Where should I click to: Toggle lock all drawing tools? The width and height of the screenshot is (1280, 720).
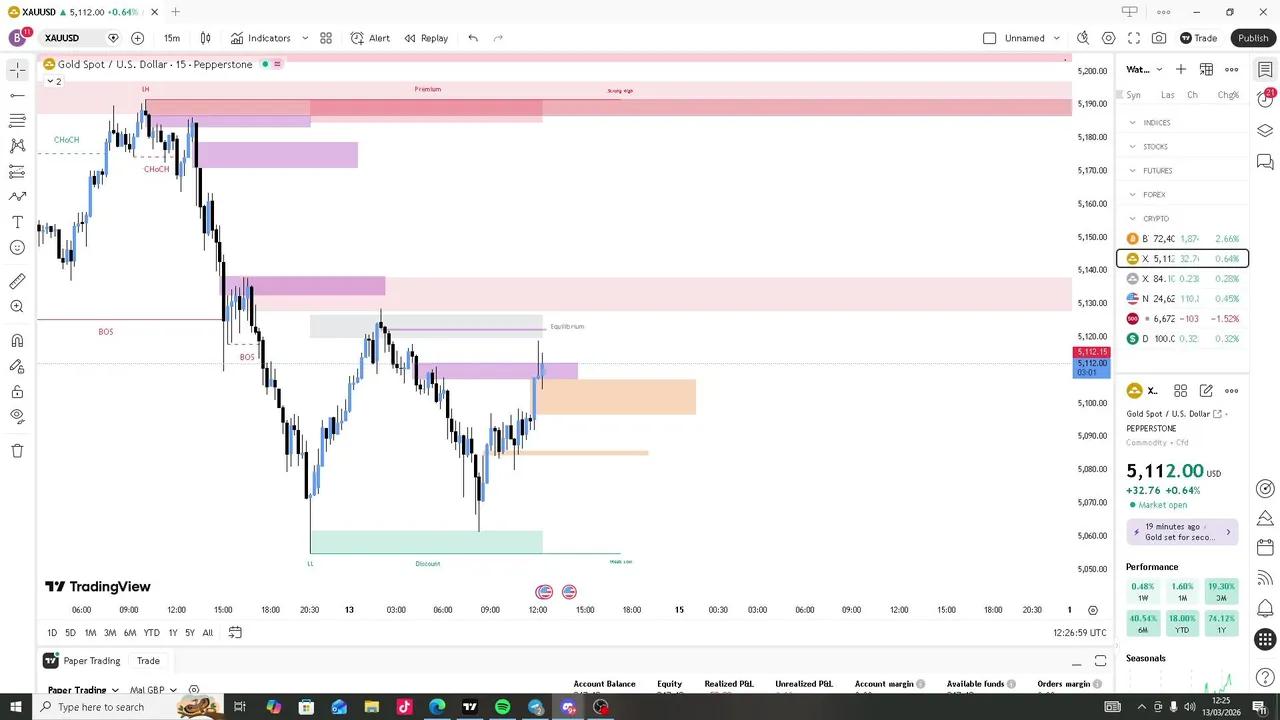(17, 391)
